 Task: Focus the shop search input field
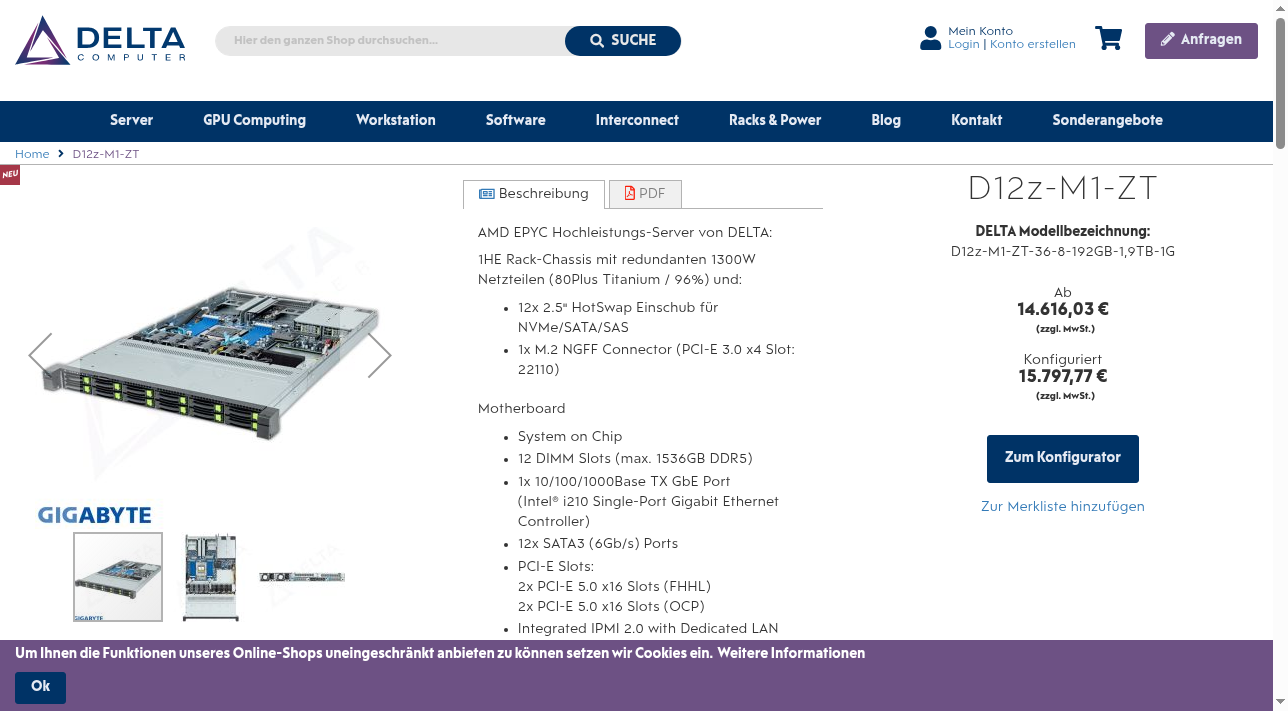pos(390,41)
